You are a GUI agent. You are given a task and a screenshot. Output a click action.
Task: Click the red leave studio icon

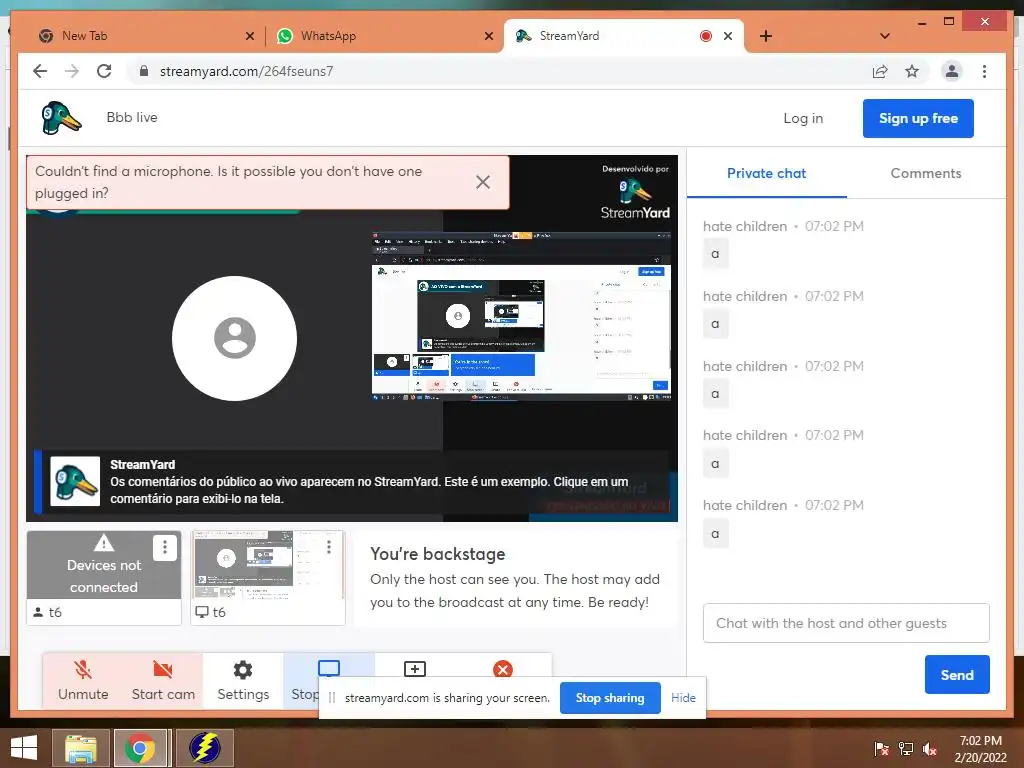[503, 669]
